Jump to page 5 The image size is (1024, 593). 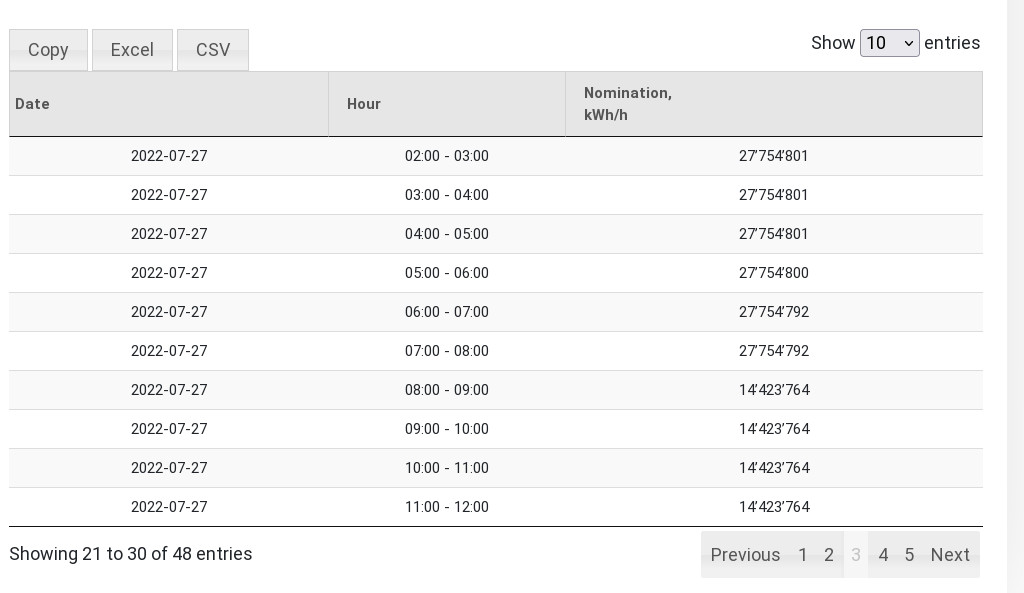(x=909, y=555)
